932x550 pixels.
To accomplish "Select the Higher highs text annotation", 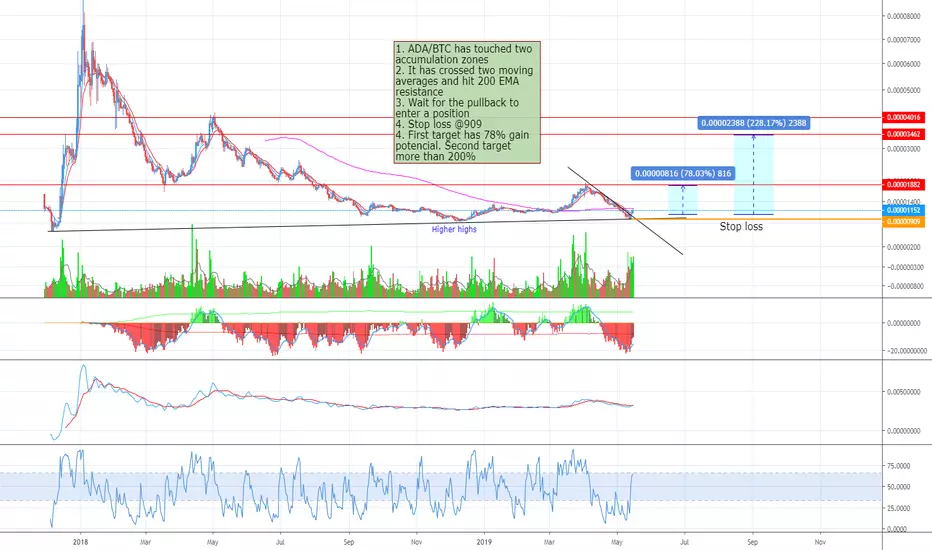I will click(x=454, y=230).
